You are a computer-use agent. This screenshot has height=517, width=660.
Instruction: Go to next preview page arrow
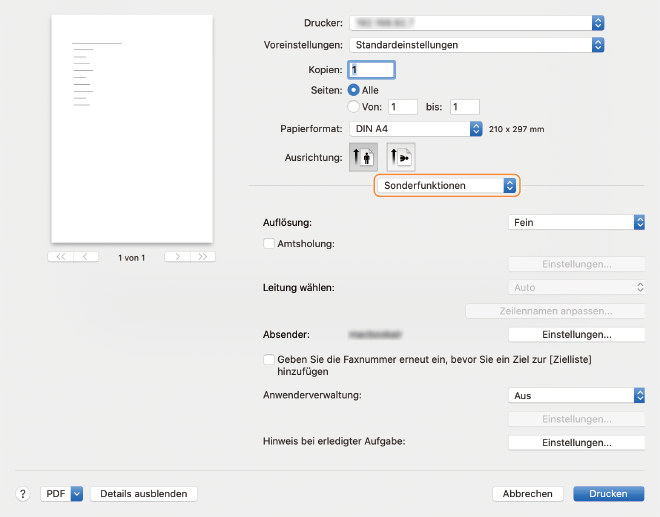pyautogui.click(x=177, y=257)
